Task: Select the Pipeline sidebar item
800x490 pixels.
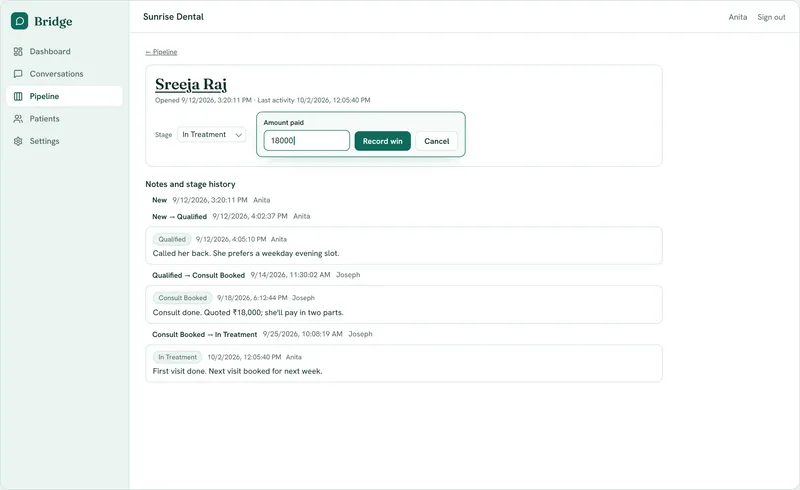Action: click(x=64, y=96)
